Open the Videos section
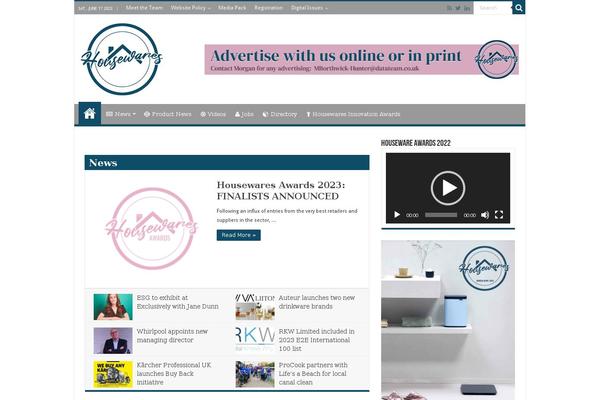Screen dimensions: 600x400 tap(213, 114)
